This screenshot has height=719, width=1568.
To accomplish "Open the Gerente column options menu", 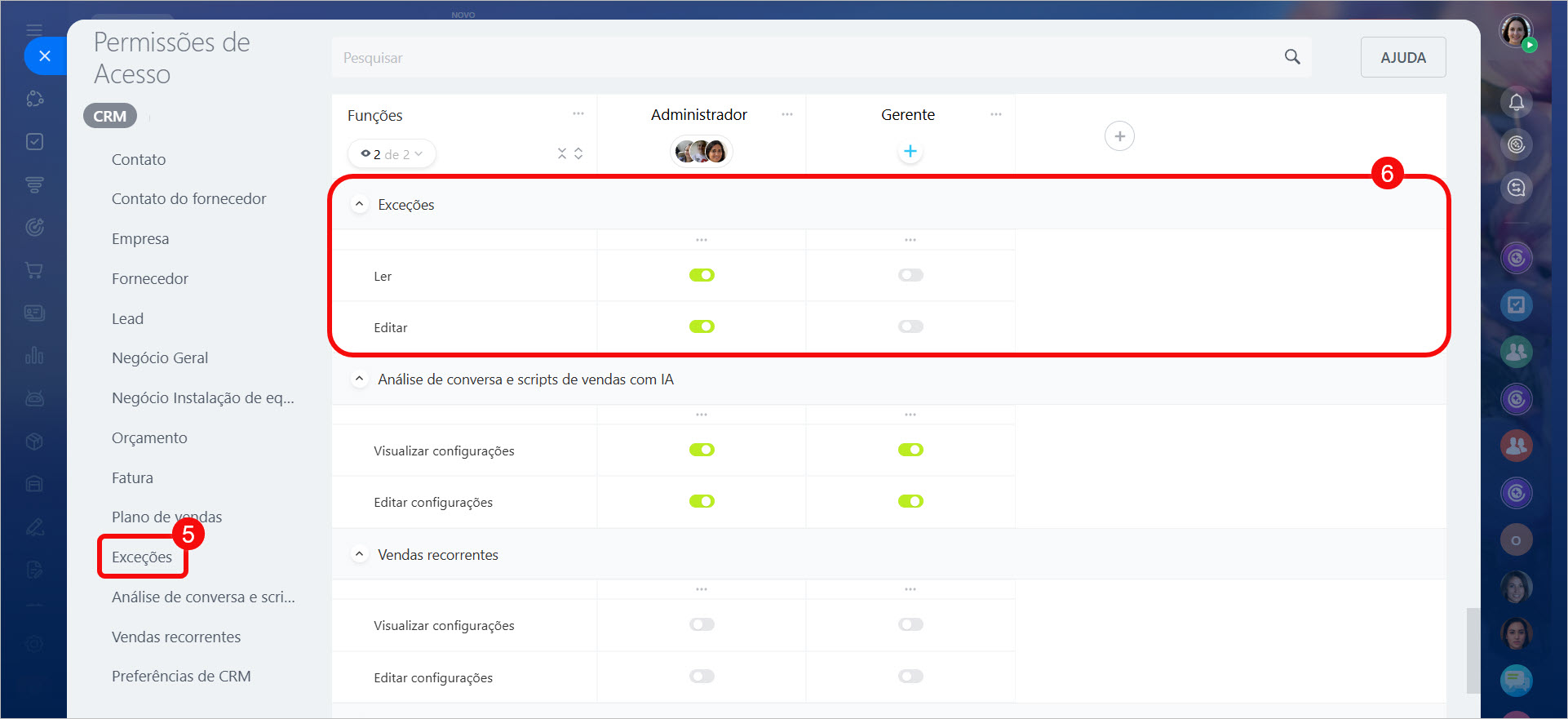I will [x=996, y=113].
